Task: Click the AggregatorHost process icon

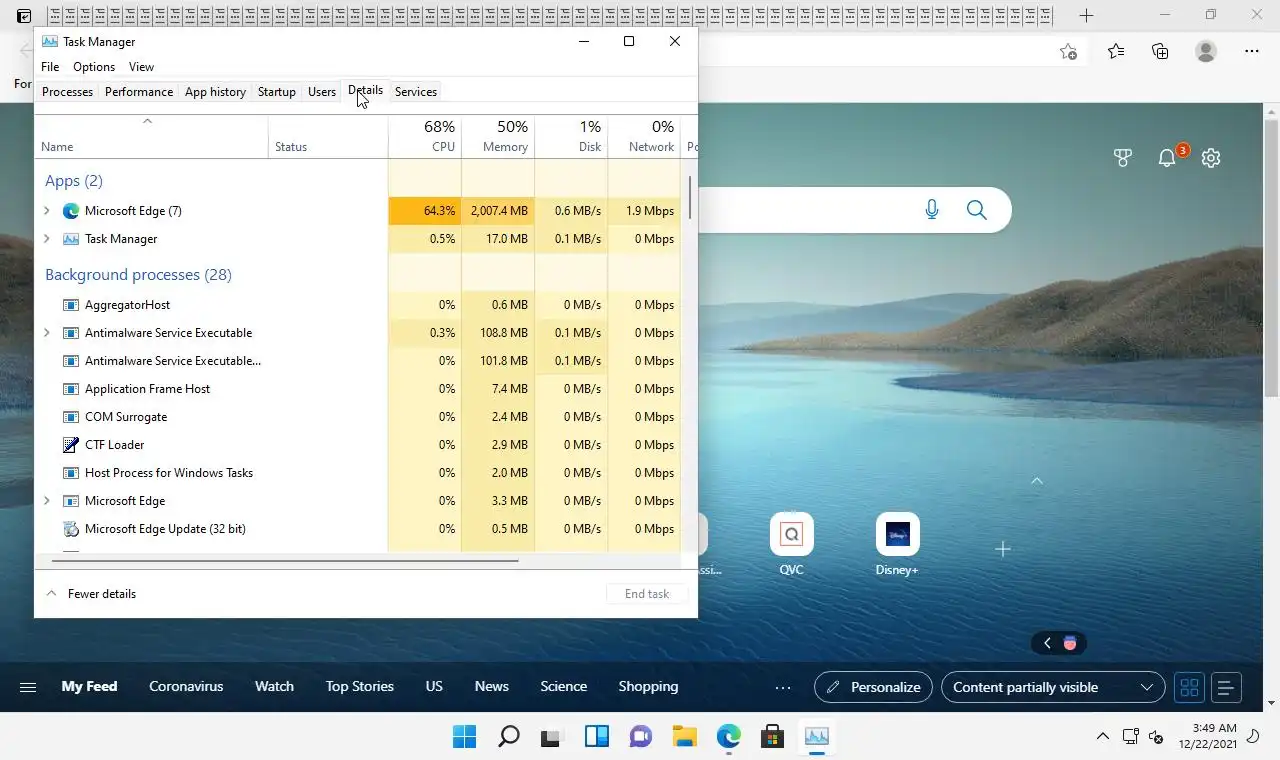Action: tap(71, 305)
